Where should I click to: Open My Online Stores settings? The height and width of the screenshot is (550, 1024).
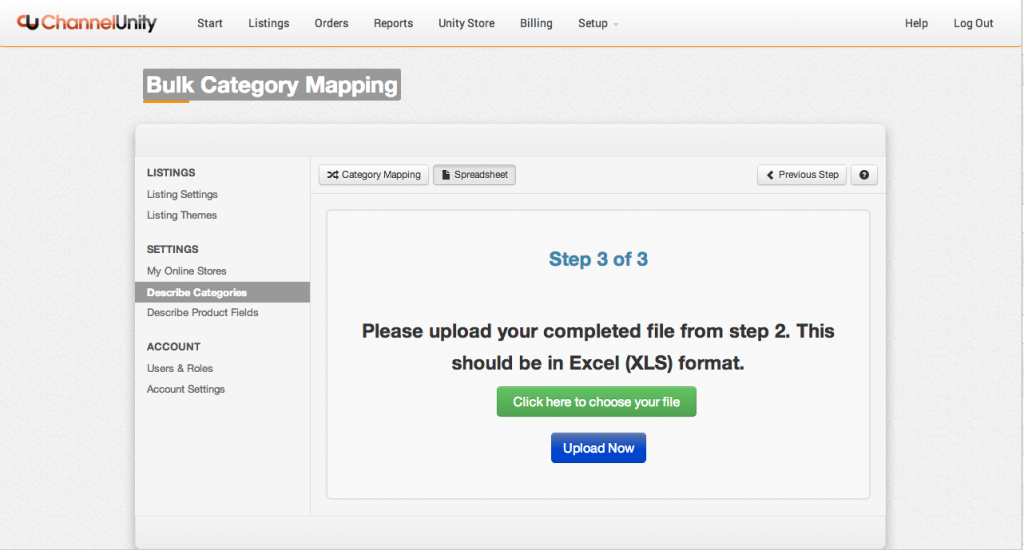pyautogui.click(x=187, y=271)
